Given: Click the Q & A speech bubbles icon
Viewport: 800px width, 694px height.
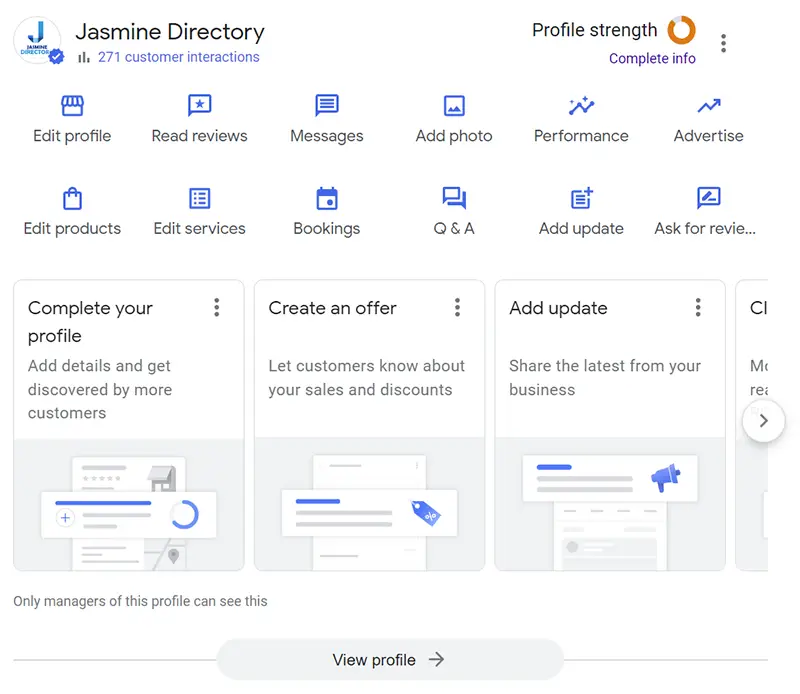Looking at the screenshot, I should coord(454,199).
